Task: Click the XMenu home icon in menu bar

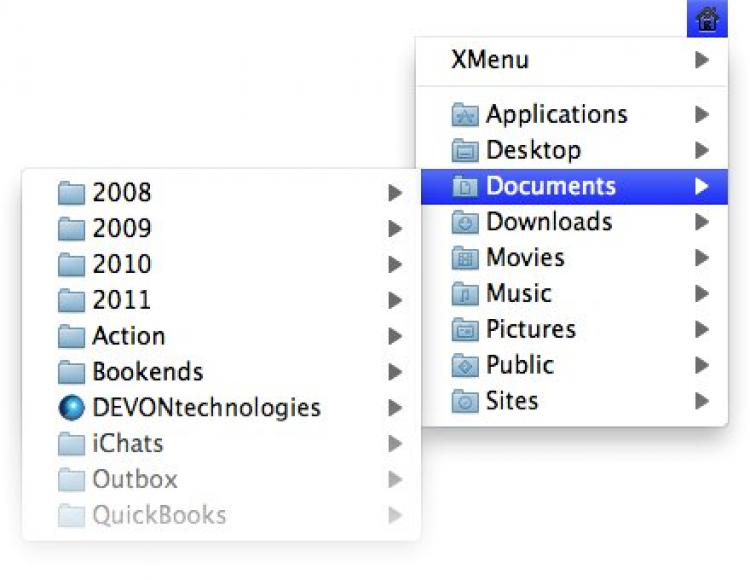Action: point(707,19)
